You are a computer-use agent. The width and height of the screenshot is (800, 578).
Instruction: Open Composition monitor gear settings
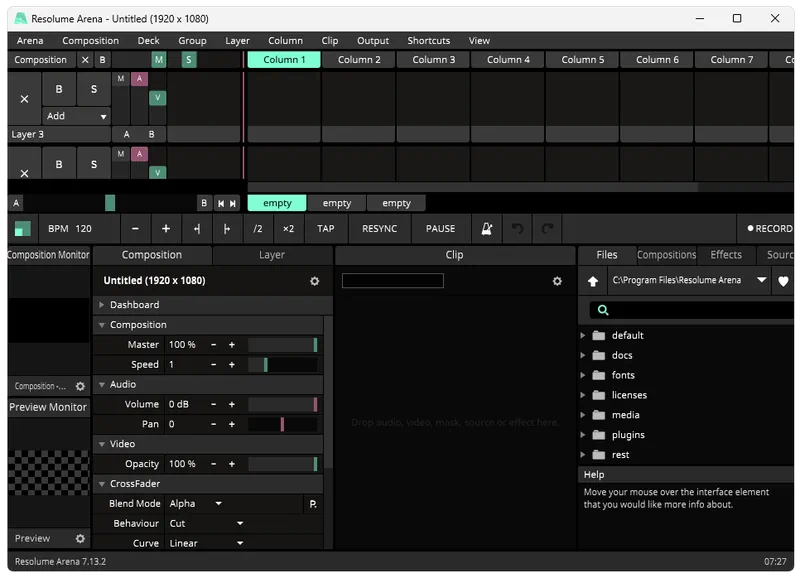[80, 386]
